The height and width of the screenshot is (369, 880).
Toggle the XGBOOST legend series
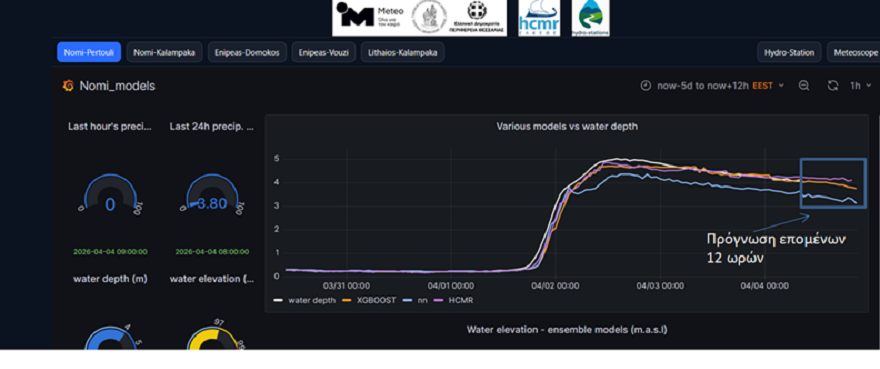tap(370, 300)
